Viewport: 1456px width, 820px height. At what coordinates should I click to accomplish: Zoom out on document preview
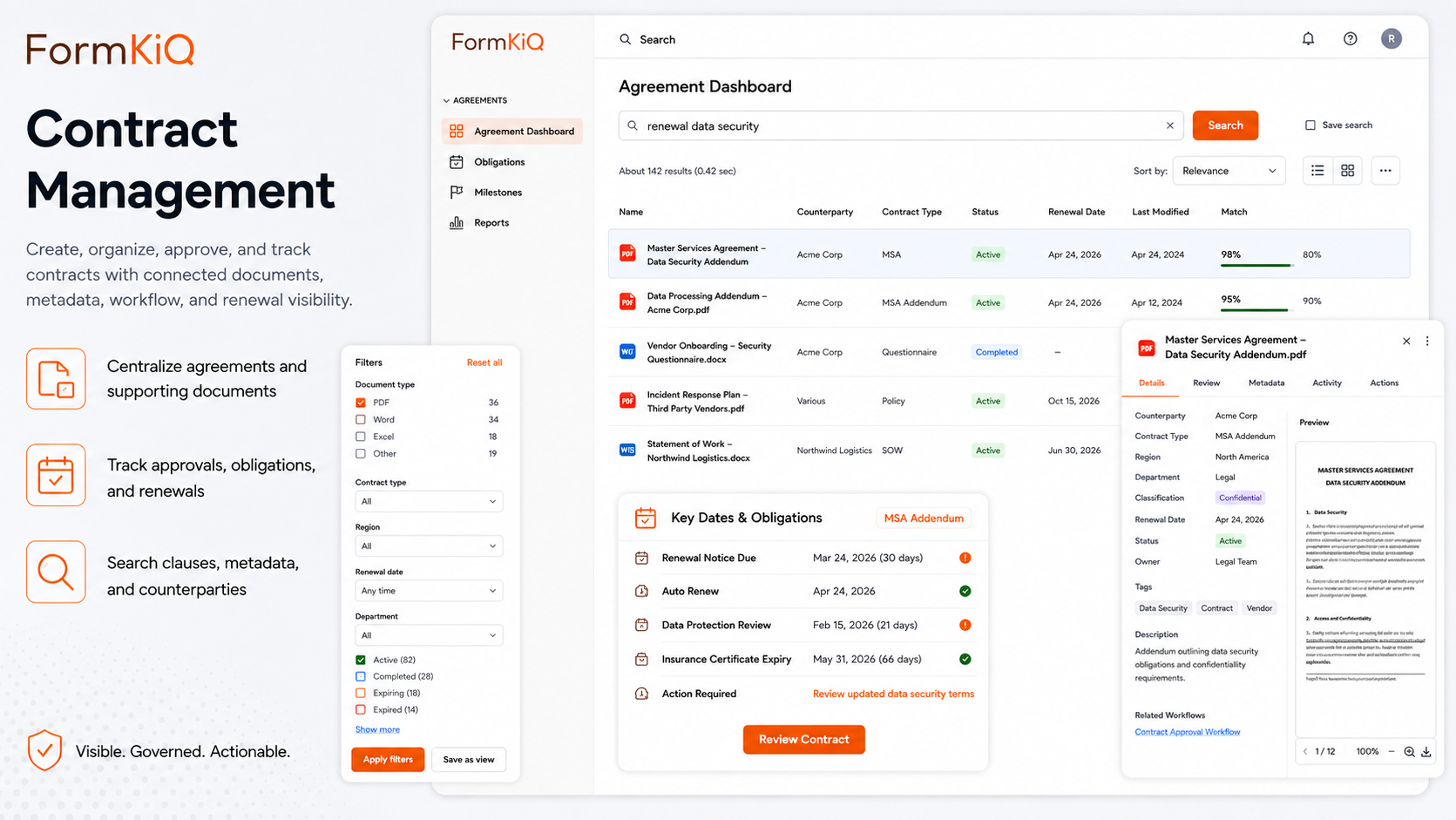click(1392, 751)
